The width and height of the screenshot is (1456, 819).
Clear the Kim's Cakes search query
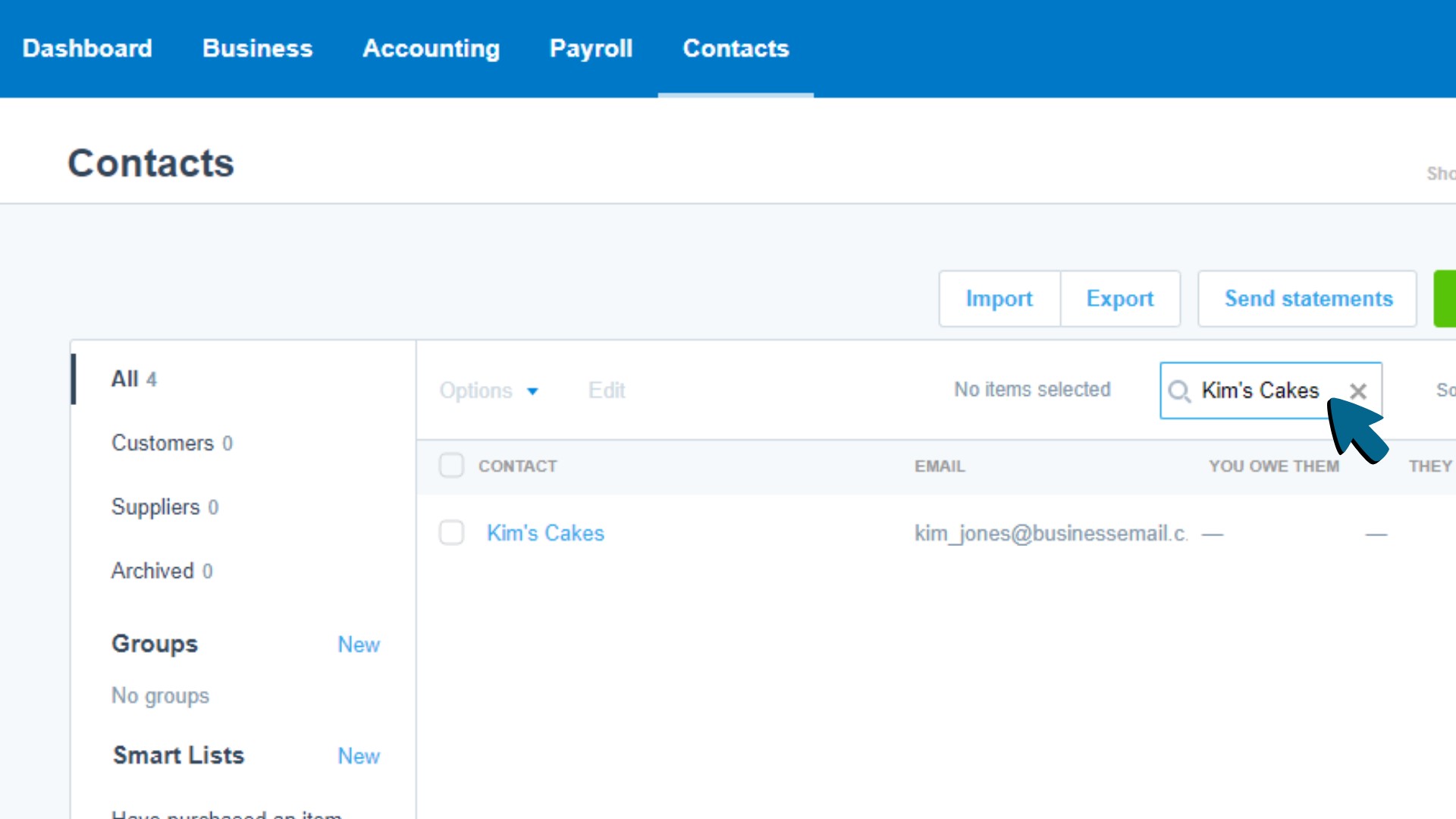[x=1357, y=391]
